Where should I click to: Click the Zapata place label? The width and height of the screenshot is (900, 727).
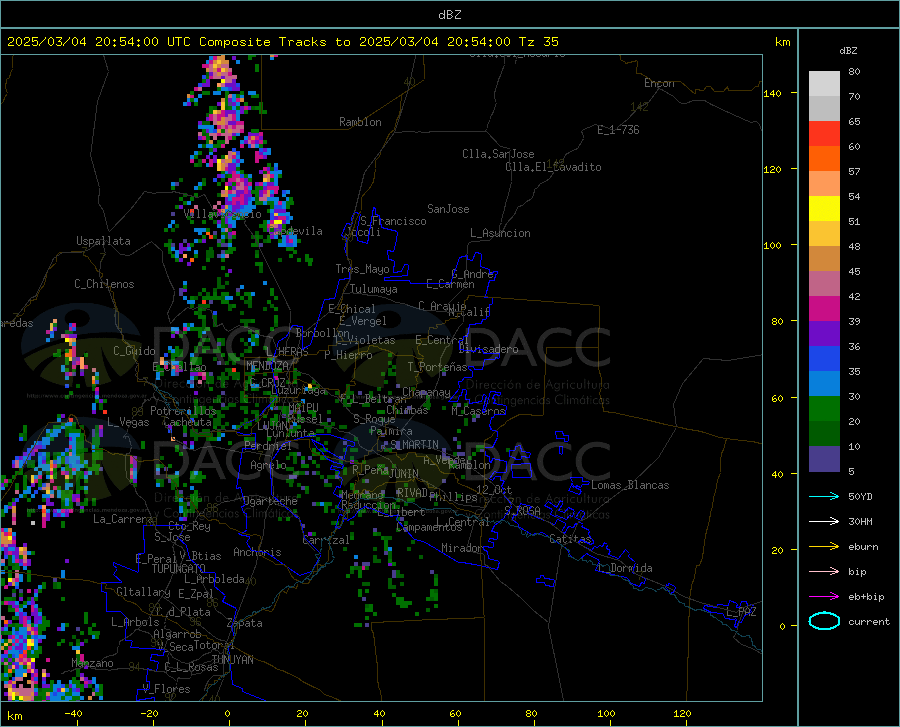click(x=245, y=623)
